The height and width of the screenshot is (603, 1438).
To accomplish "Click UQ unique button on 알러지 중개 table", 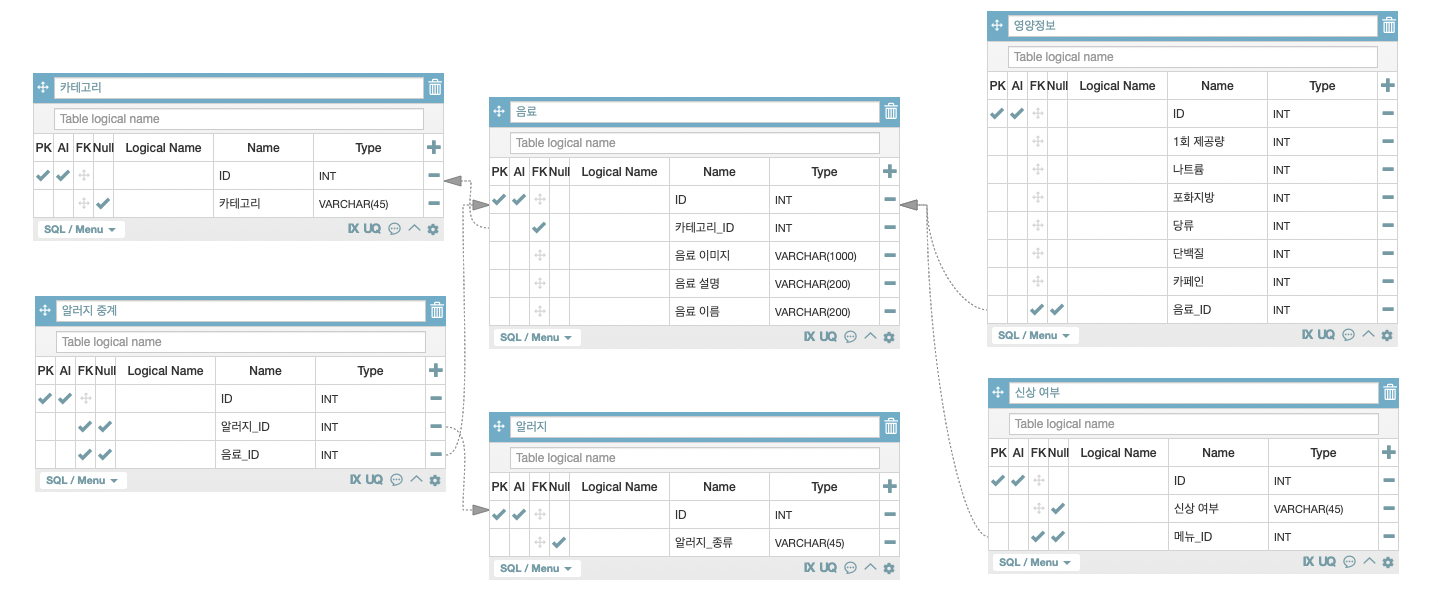I will (x=374, y=480).
